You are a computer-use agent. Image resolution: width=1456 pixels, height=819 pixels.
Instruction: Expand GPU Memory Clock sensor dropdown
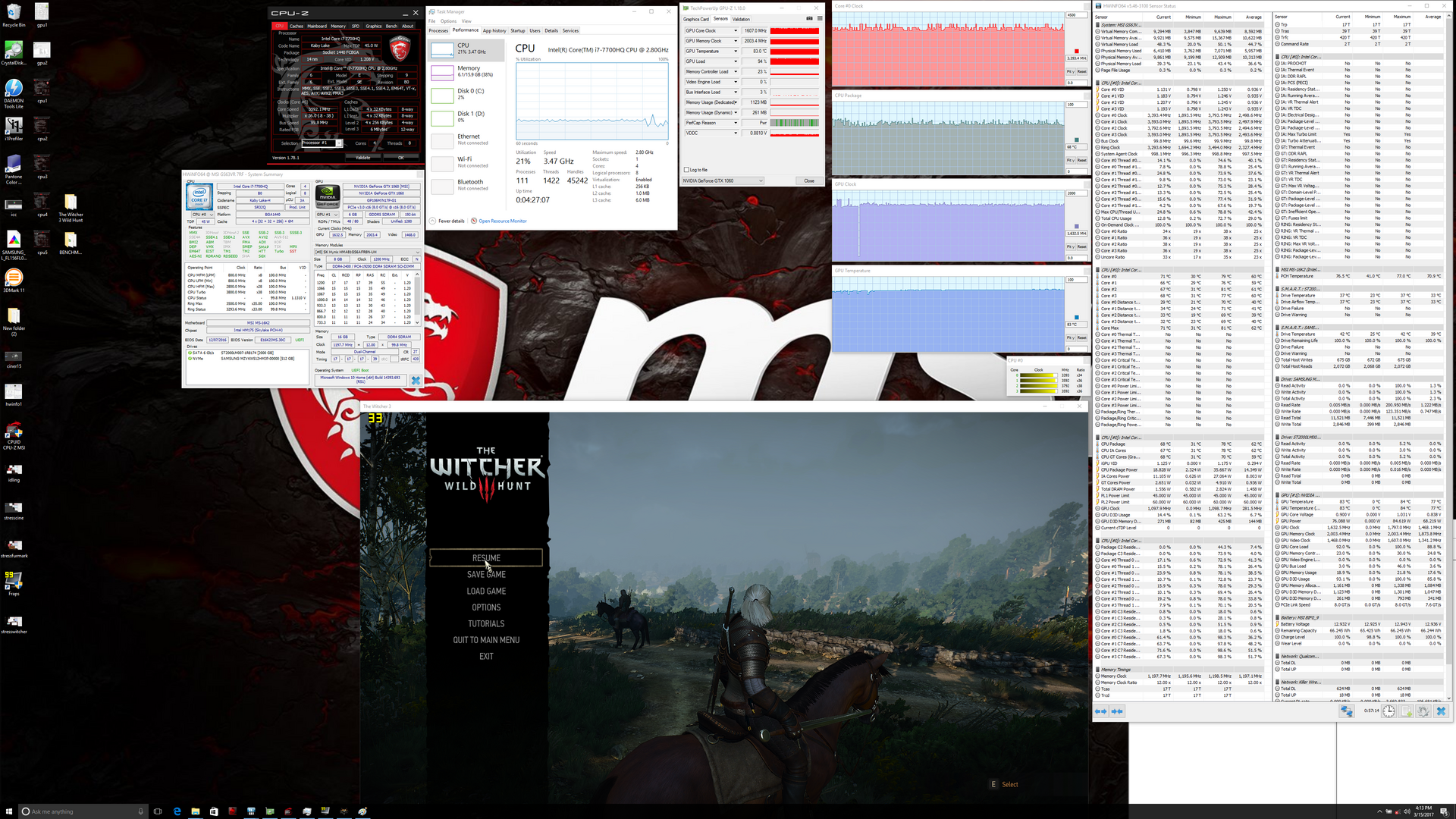735,41
